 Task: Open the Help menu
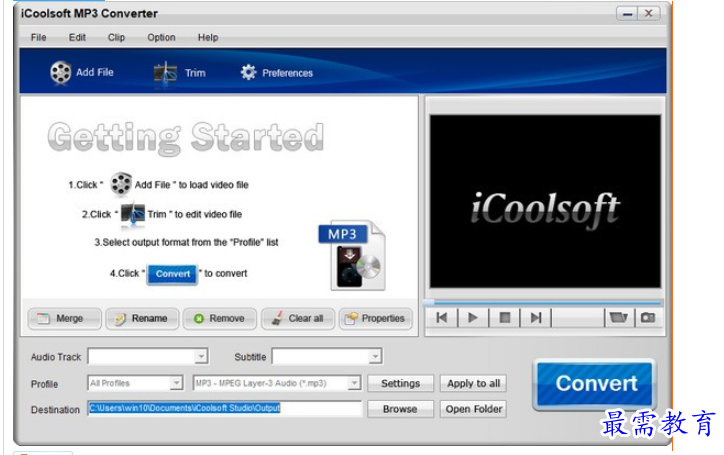point(208,37)
